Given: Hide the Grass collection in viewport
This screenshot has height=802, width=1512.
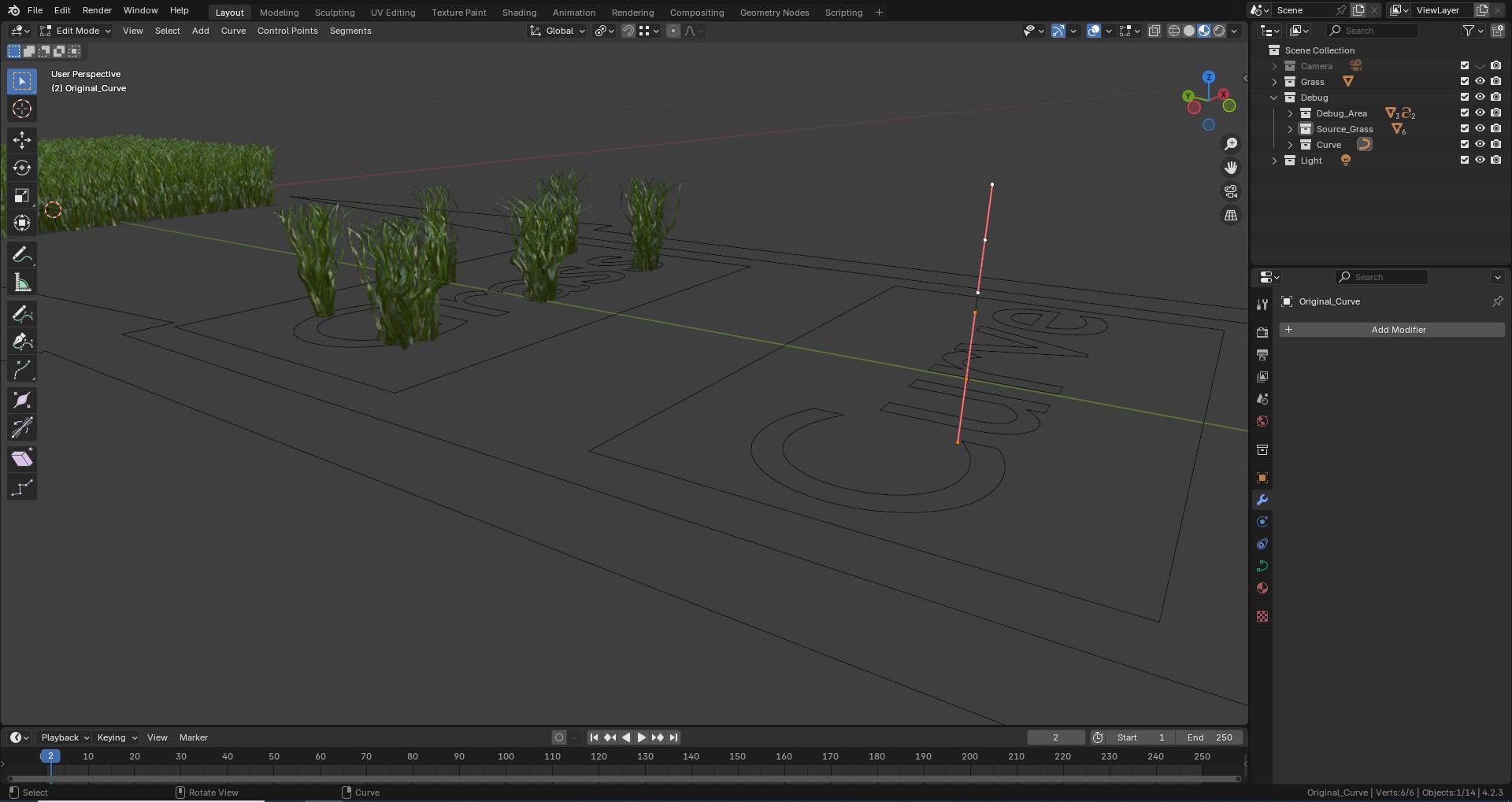Looking at the screenshot, I should click(x=1480, y=81).
